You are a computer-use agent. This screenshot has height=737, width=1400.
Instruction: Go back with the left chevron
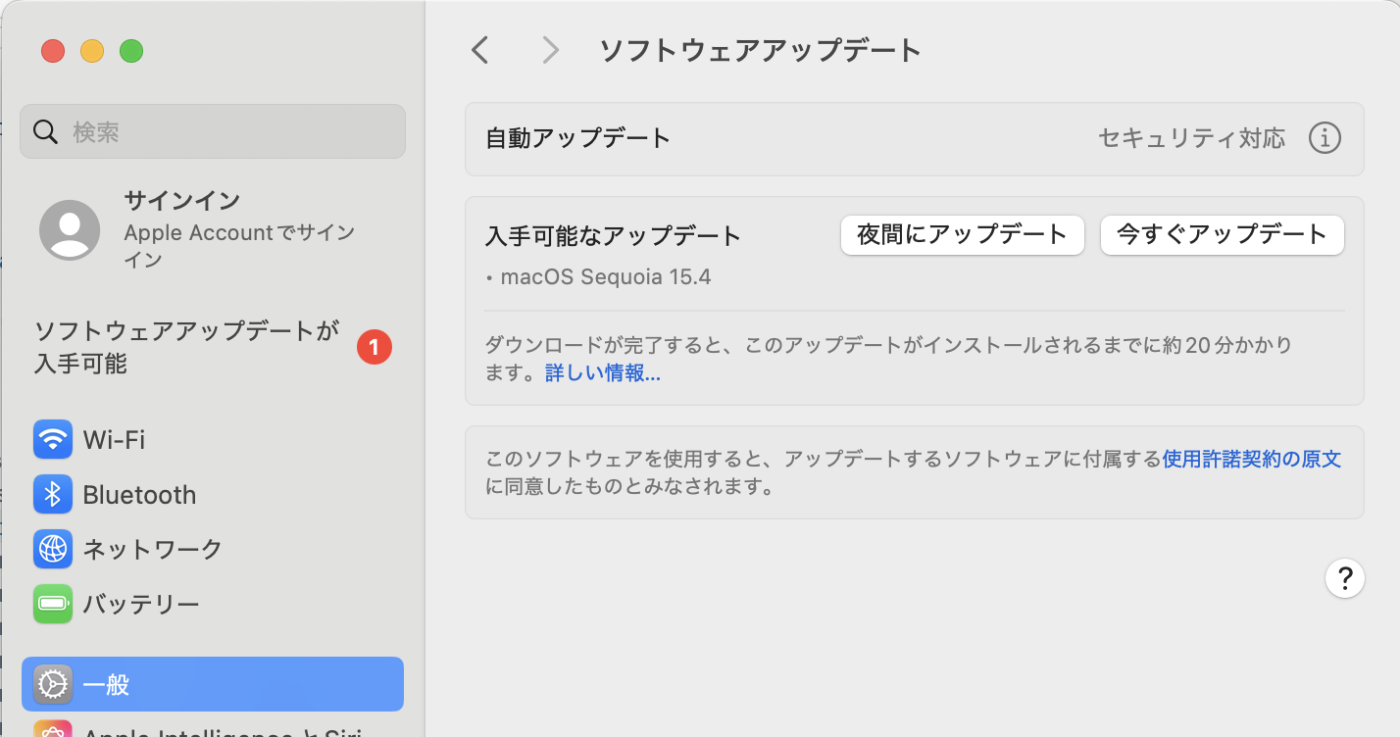[481, 50]
